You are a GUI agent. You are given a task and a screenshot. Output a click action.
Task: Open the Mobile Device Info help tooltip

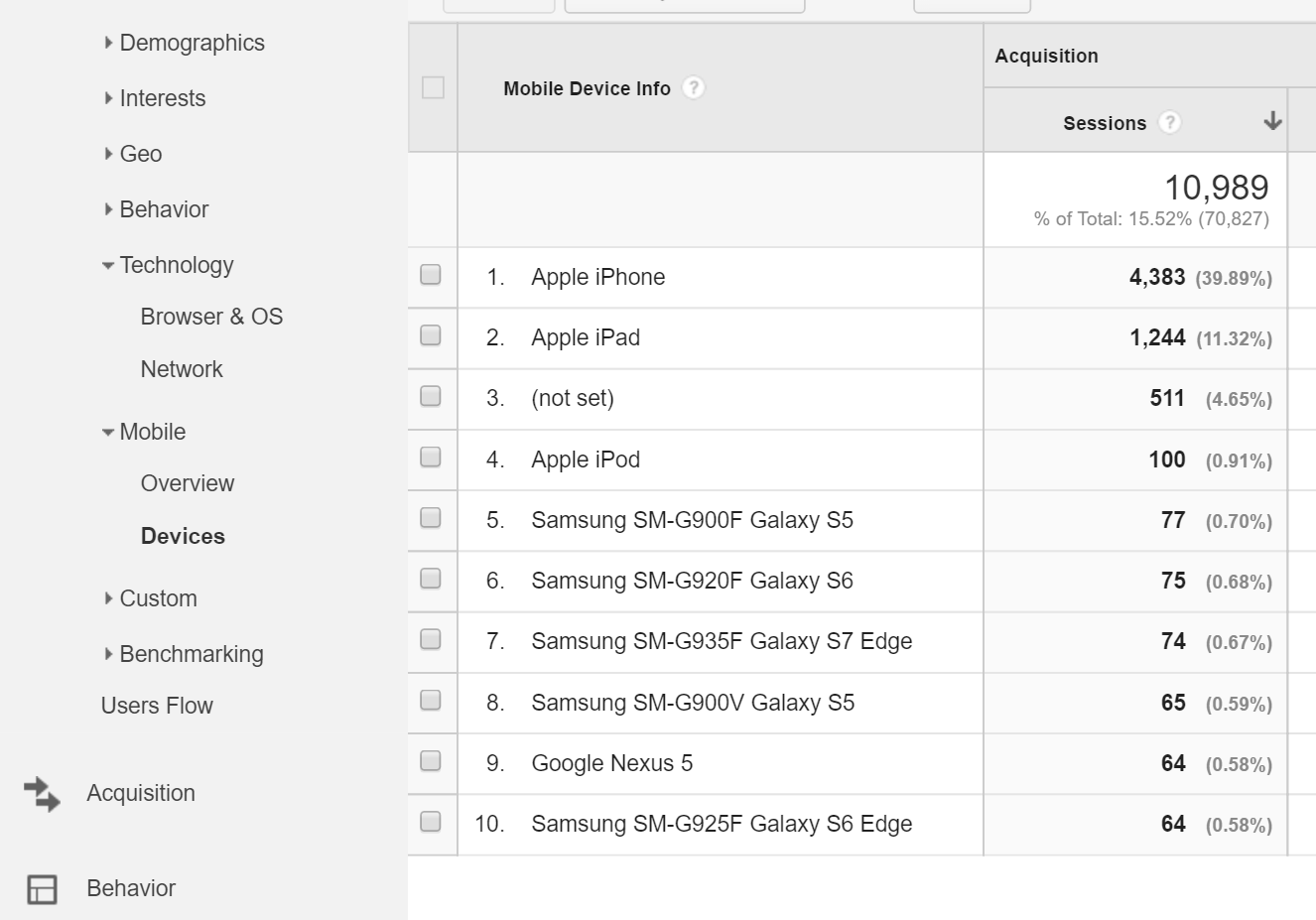(x=694, y=88)
